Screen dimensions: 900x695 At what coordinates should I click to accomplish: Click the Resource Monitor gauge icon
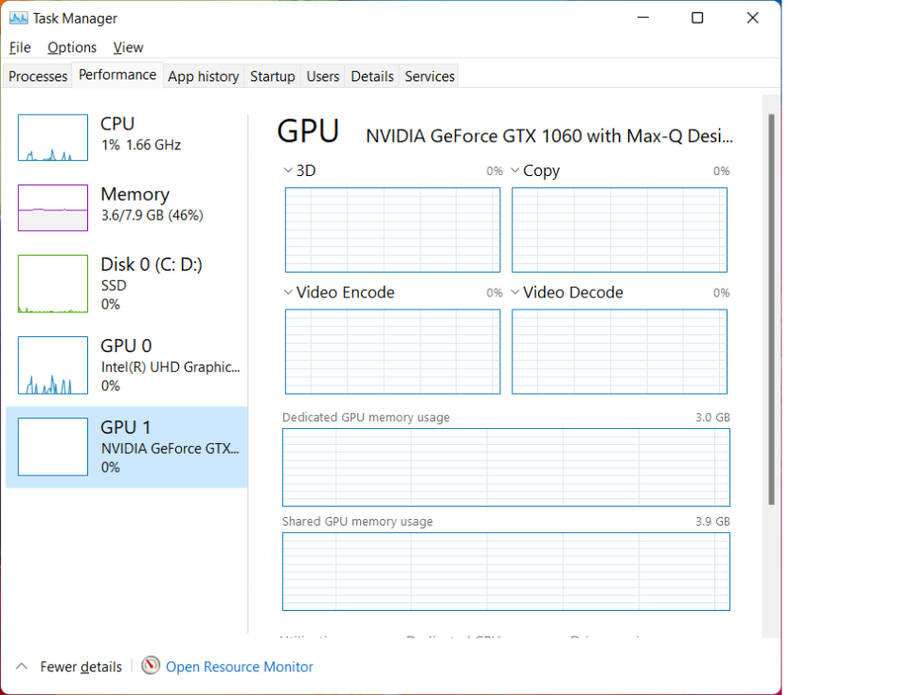(x=151, y=666)
